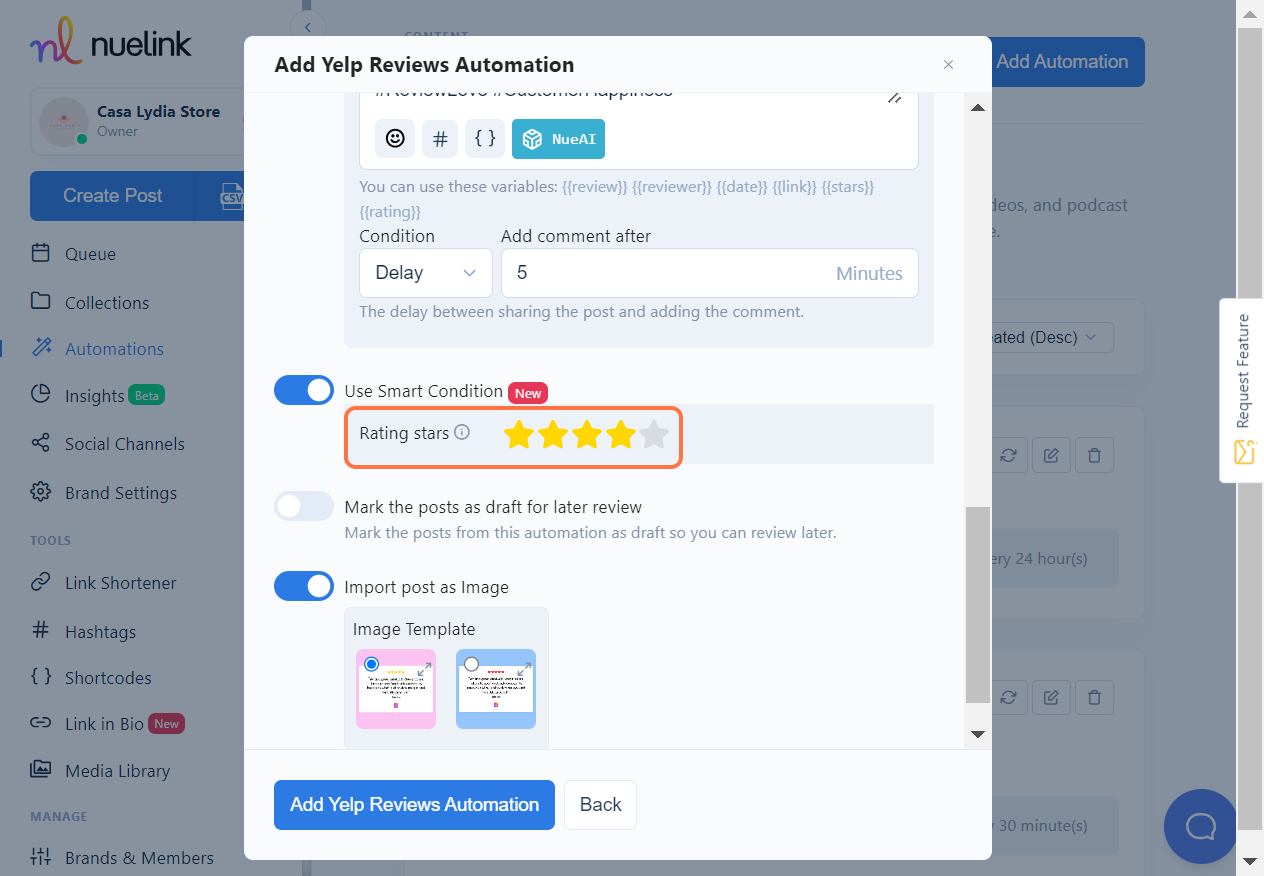Open the Casa Lydia Store brand switcher

137,122
